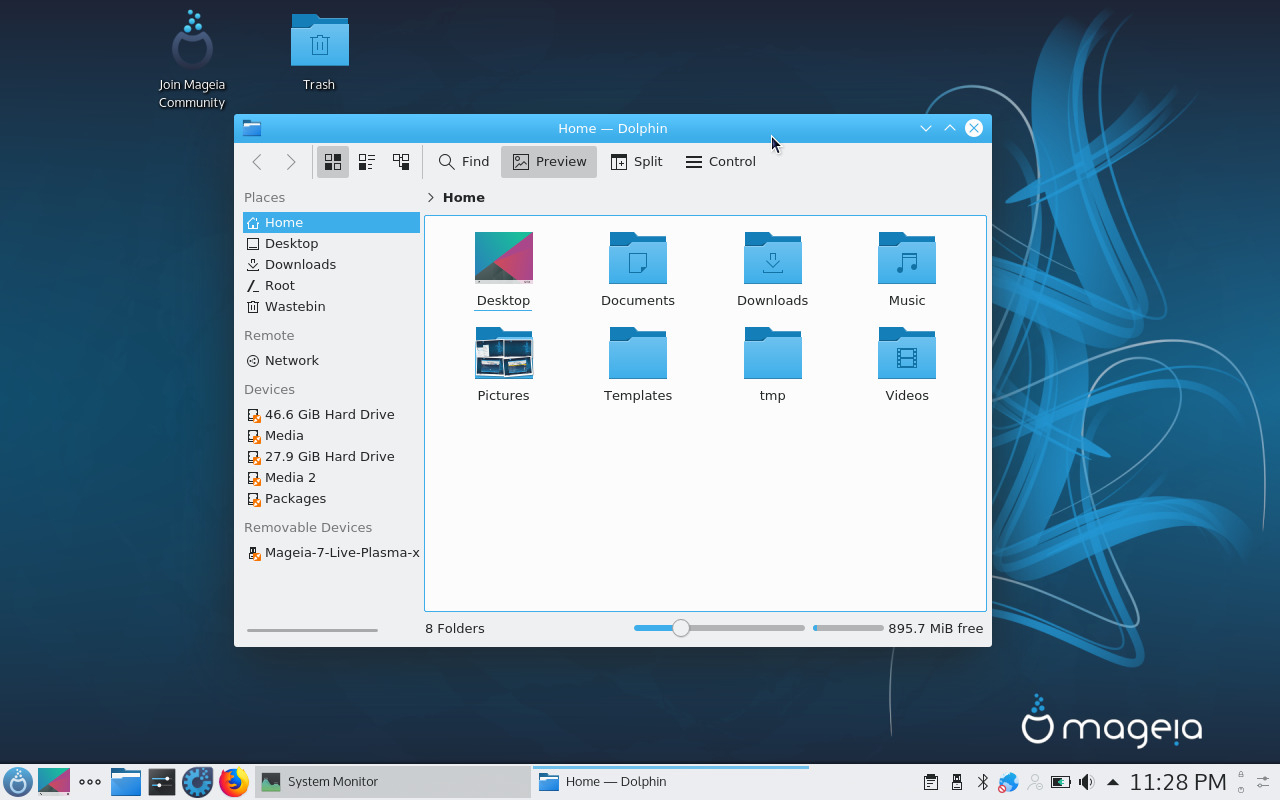The image size is (1280, 800).
Task: Click the breadcrumb chevron before Home
Action: click(x=431, y=198)
